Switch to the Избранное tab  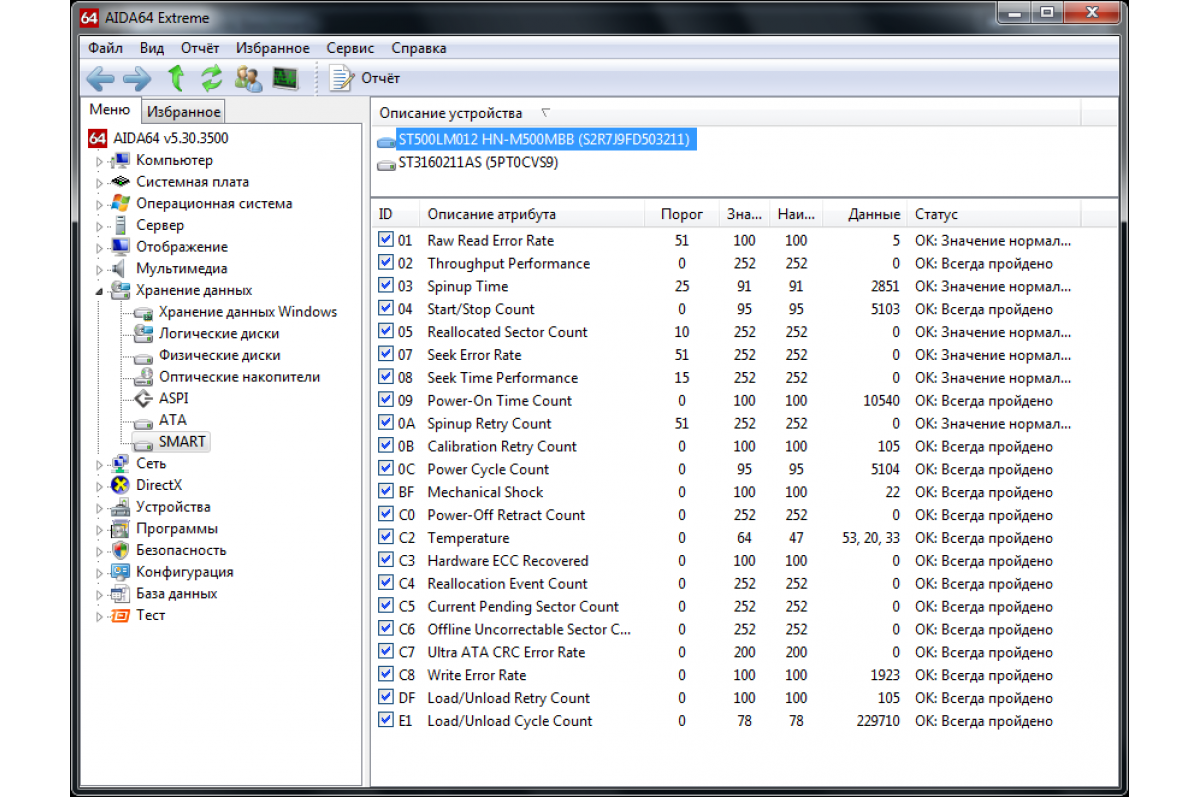(183, 112)
